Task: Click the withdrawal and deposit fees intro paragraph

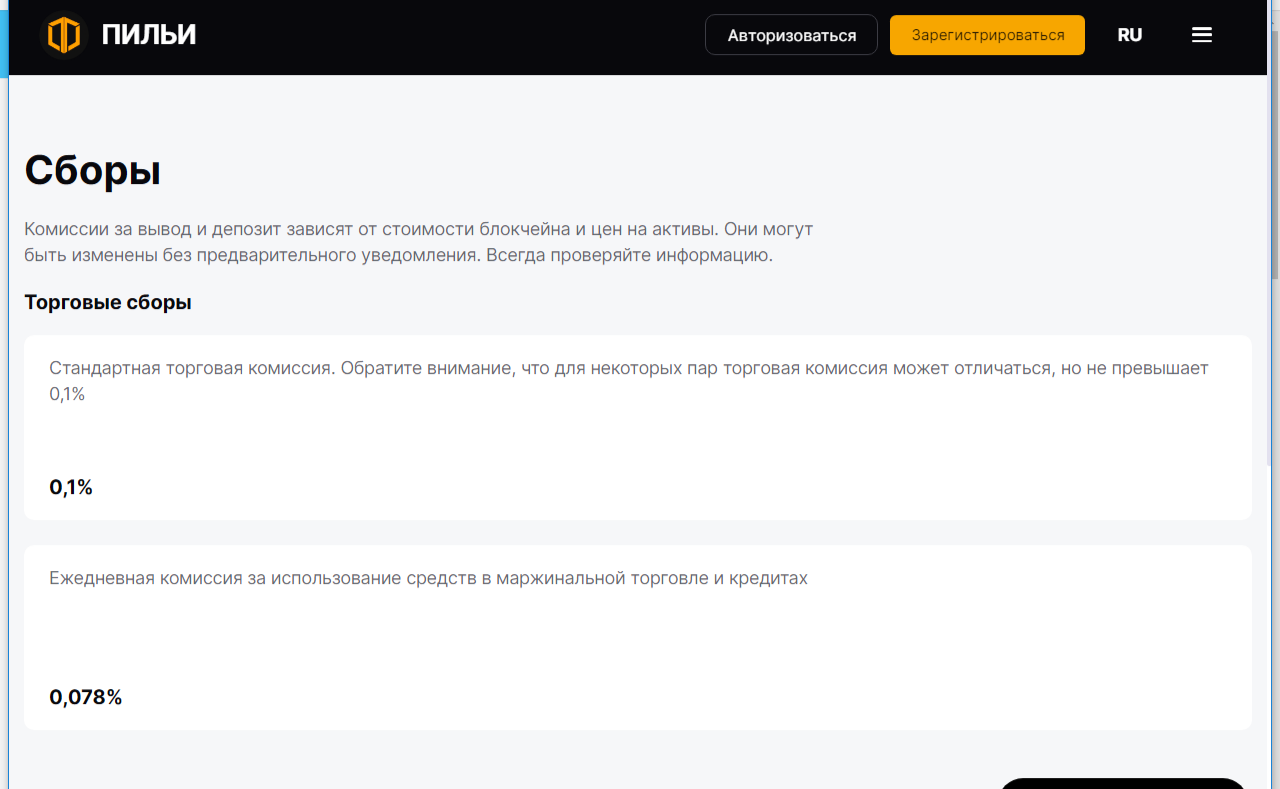Action: click(418, 242)
